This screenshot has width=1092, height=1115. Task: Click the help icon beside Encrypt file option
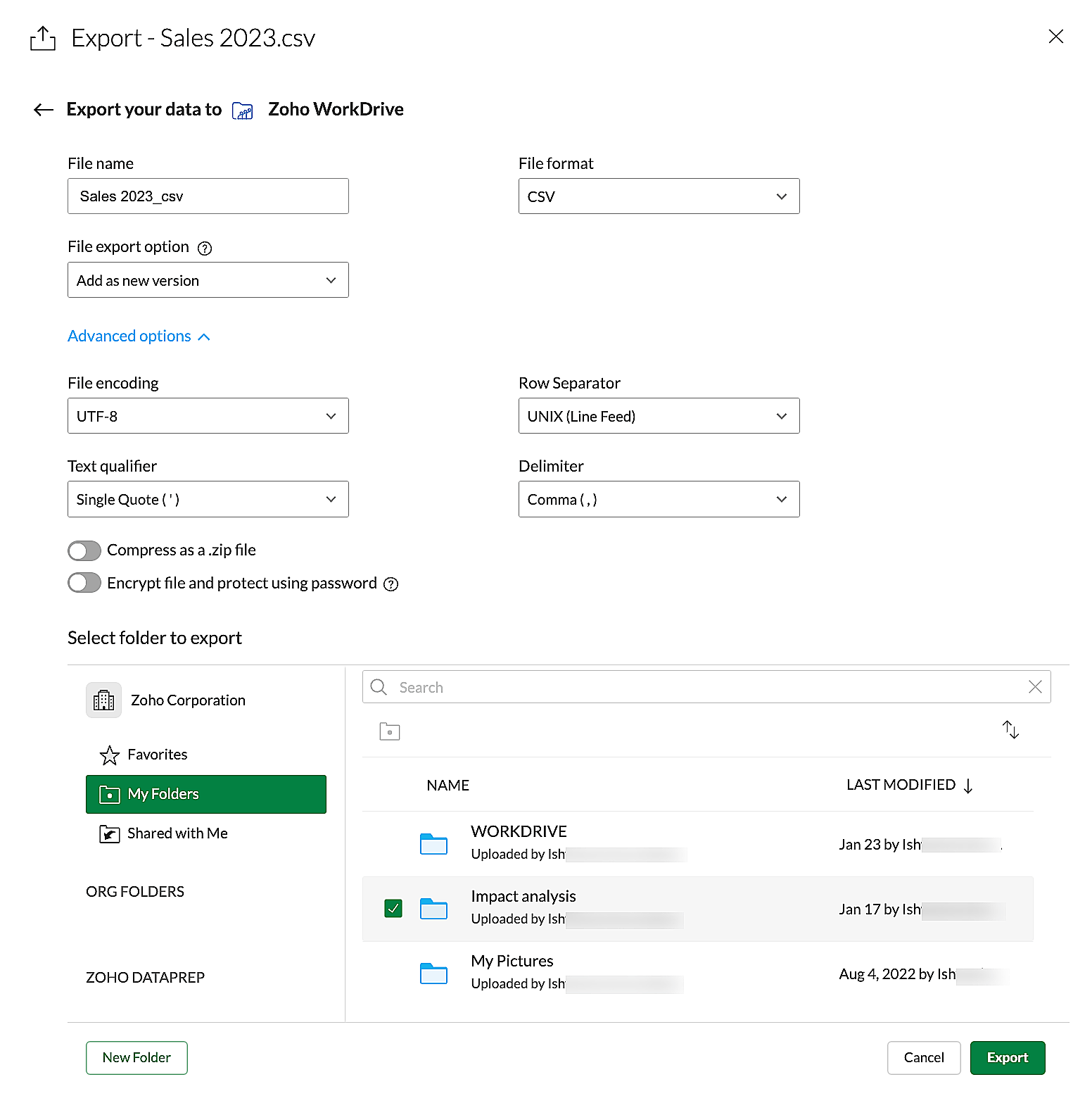(391, 584)
